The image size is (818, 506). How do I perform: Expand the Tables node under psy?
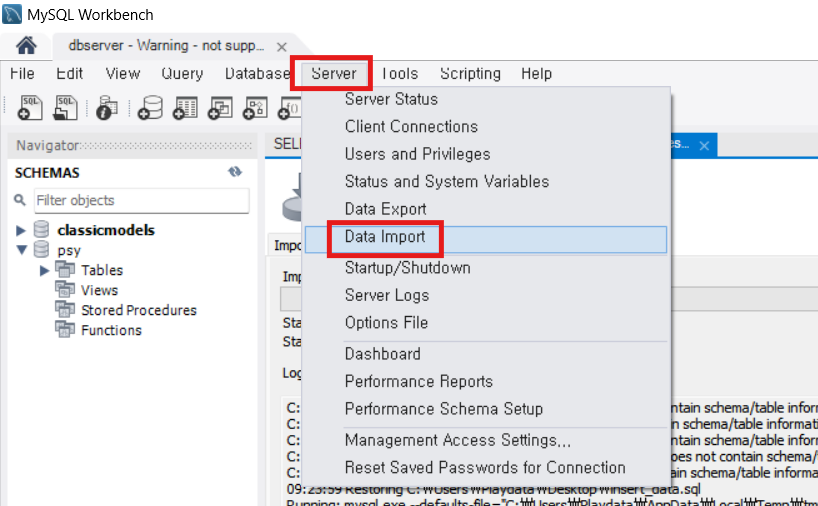tap(44, 270)
